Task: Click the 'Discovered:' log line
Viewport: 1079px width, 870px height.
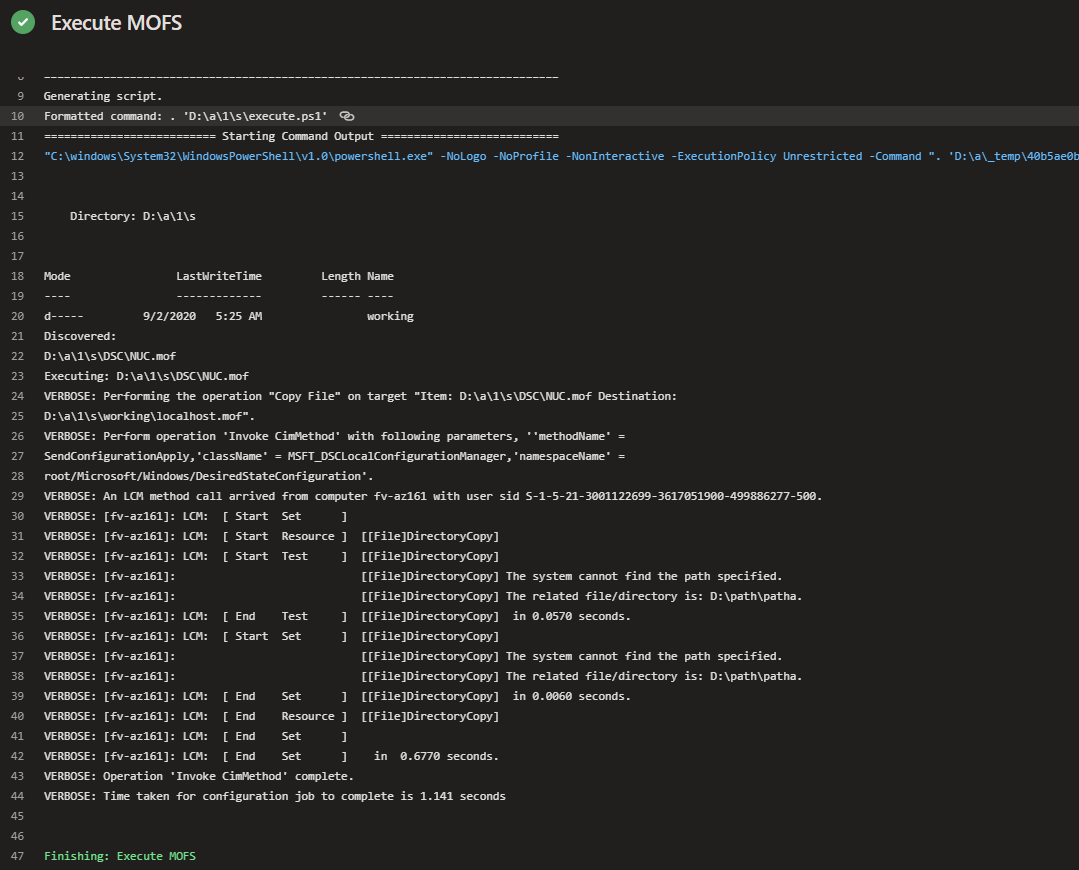Action: (x=80, y=336)
